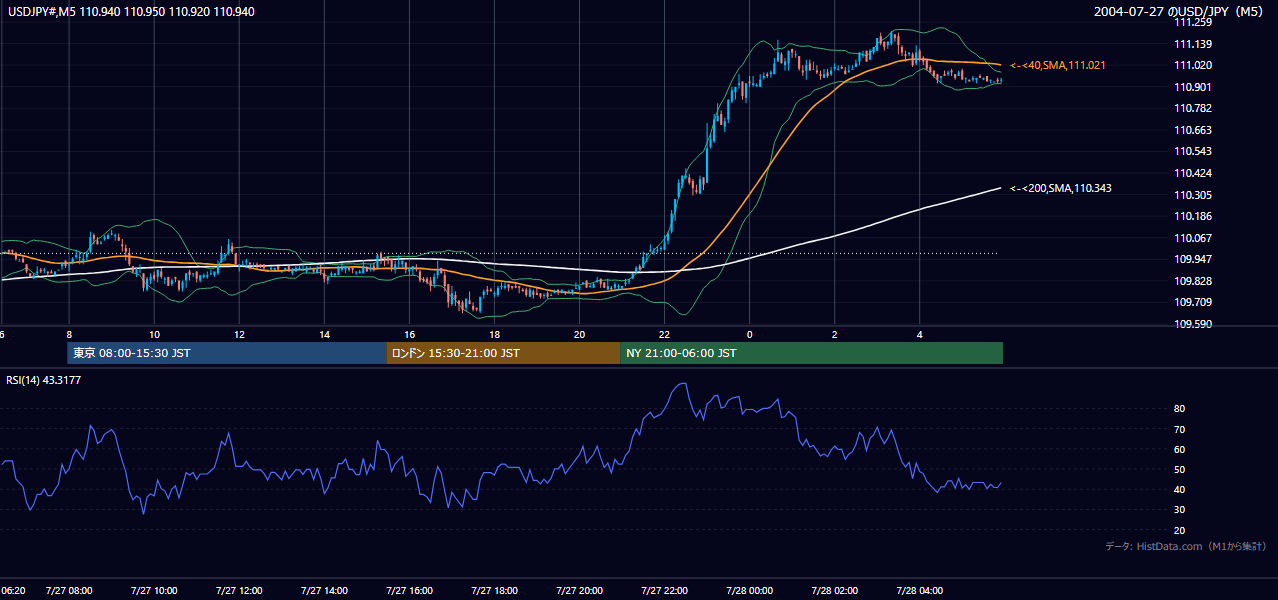1278x600 pixels.
Task: Click the 7/28 02:00 time axis label
Action: coord(835,591)
